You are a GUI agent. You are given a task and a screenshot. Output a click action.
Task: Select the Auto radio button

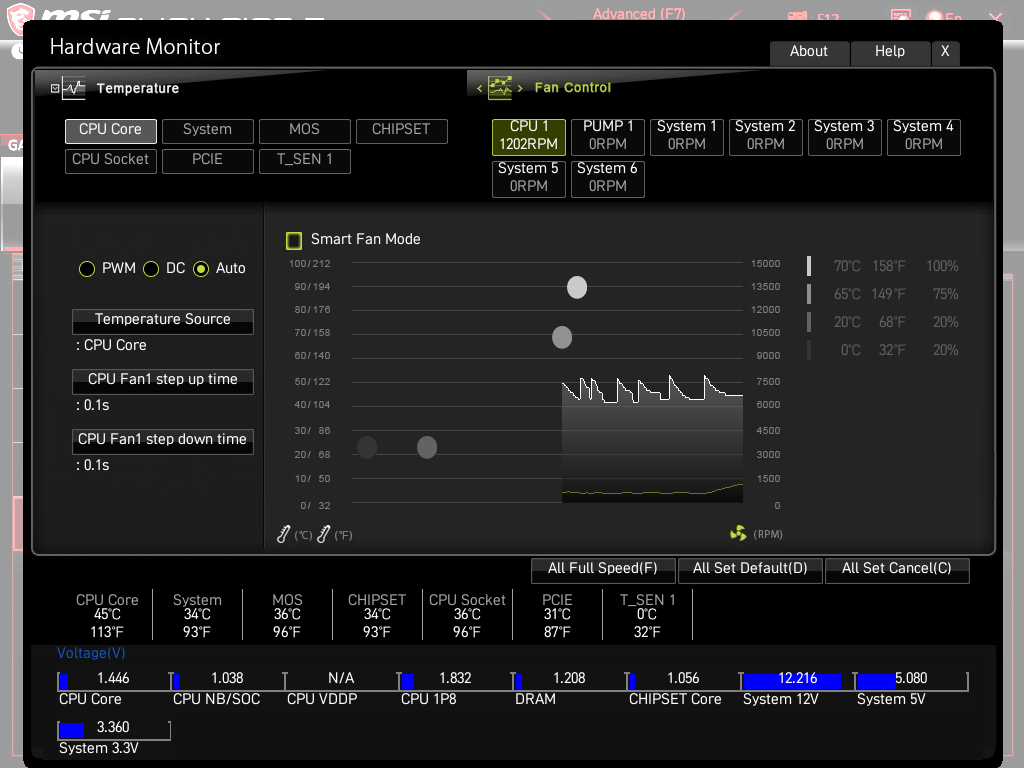click(201, 268)
